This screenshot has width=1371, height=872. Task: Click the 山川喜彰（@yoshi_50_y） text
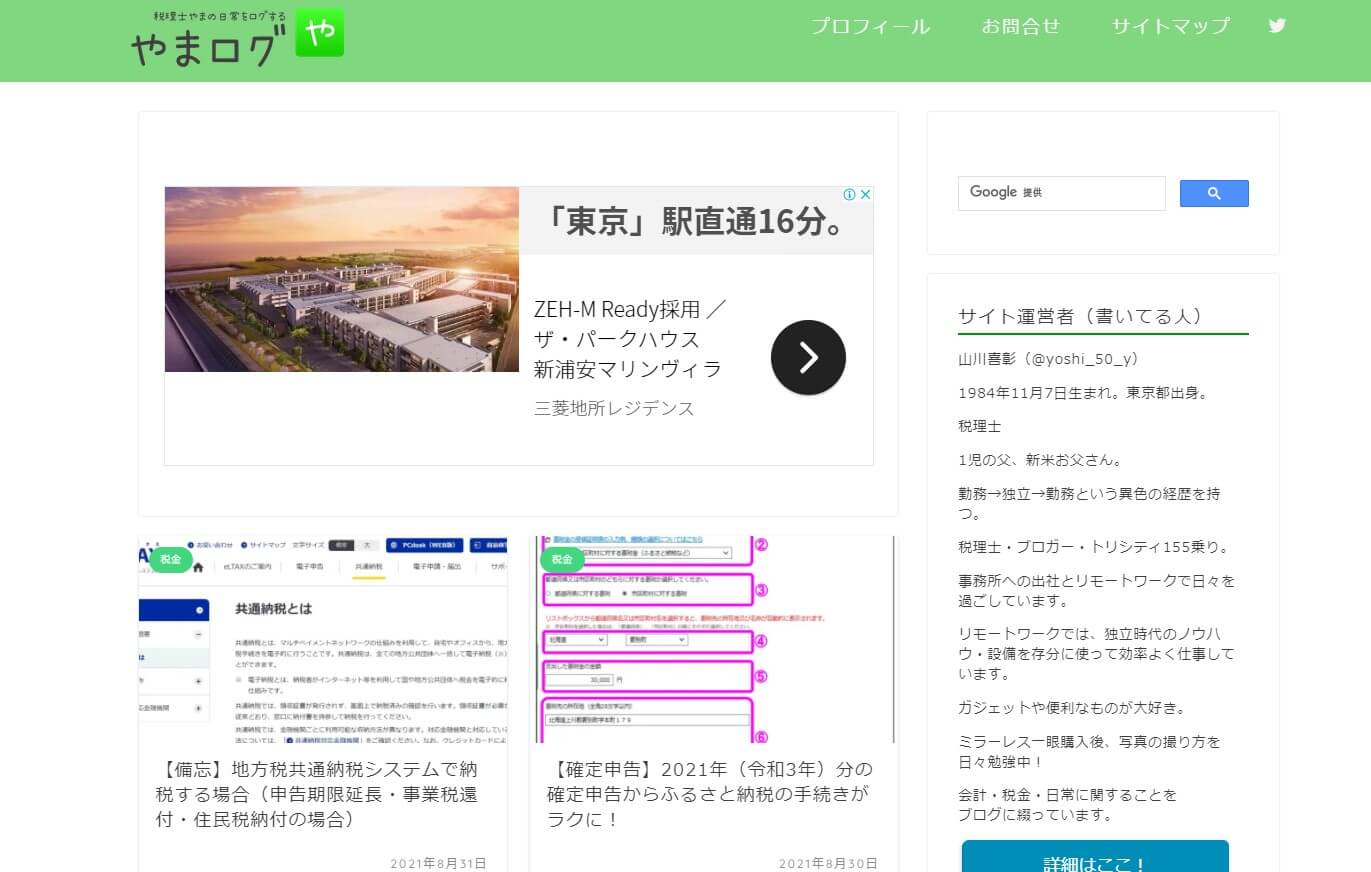click(1048, 359)
